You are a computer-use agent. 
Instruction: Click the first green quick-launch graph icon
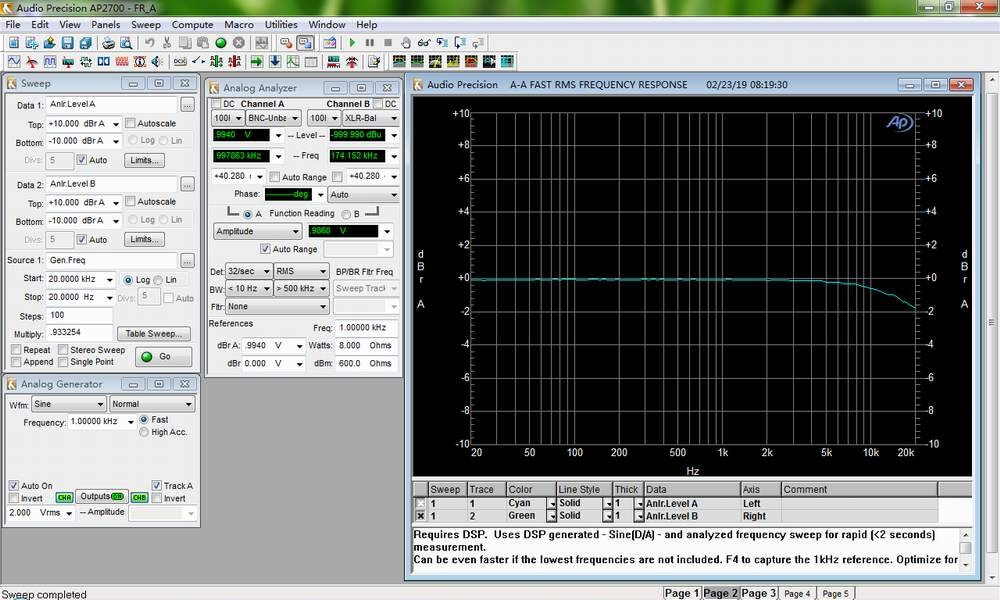(x=399, y=62)
